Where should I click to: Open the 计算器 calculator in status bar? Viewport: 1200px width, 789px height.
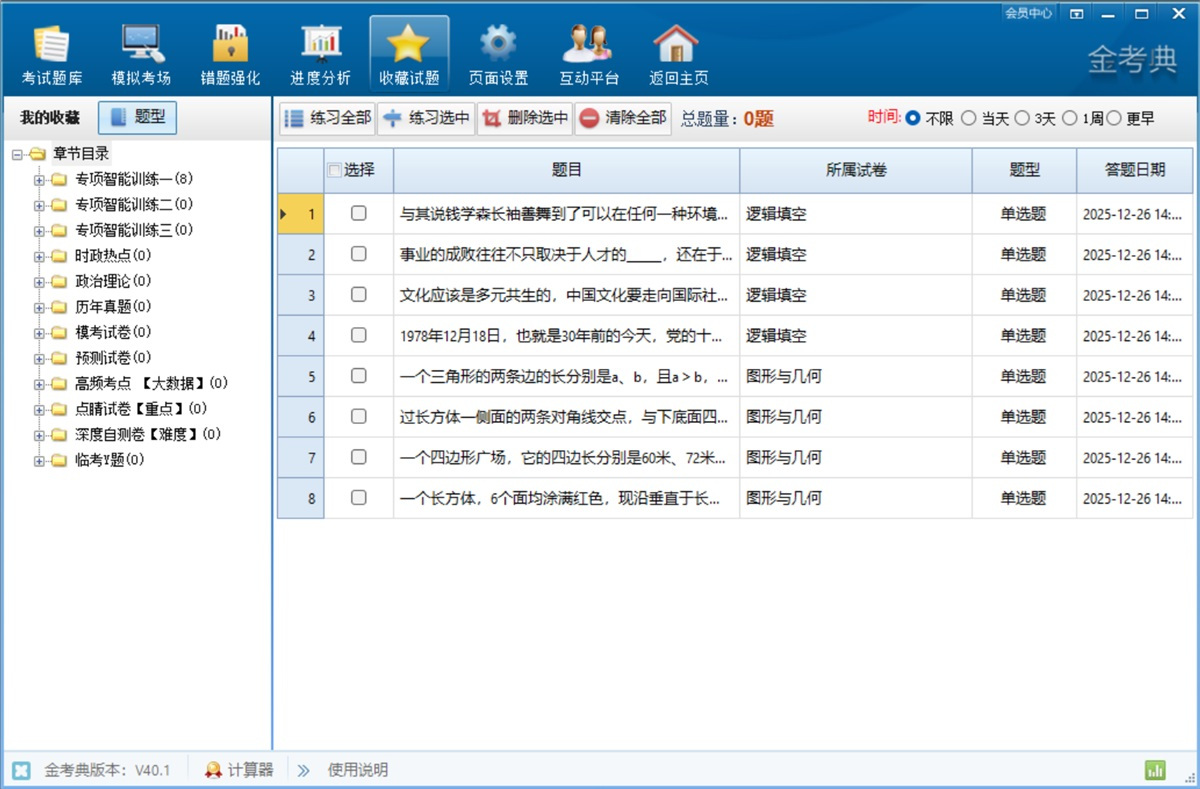[239, 770]
